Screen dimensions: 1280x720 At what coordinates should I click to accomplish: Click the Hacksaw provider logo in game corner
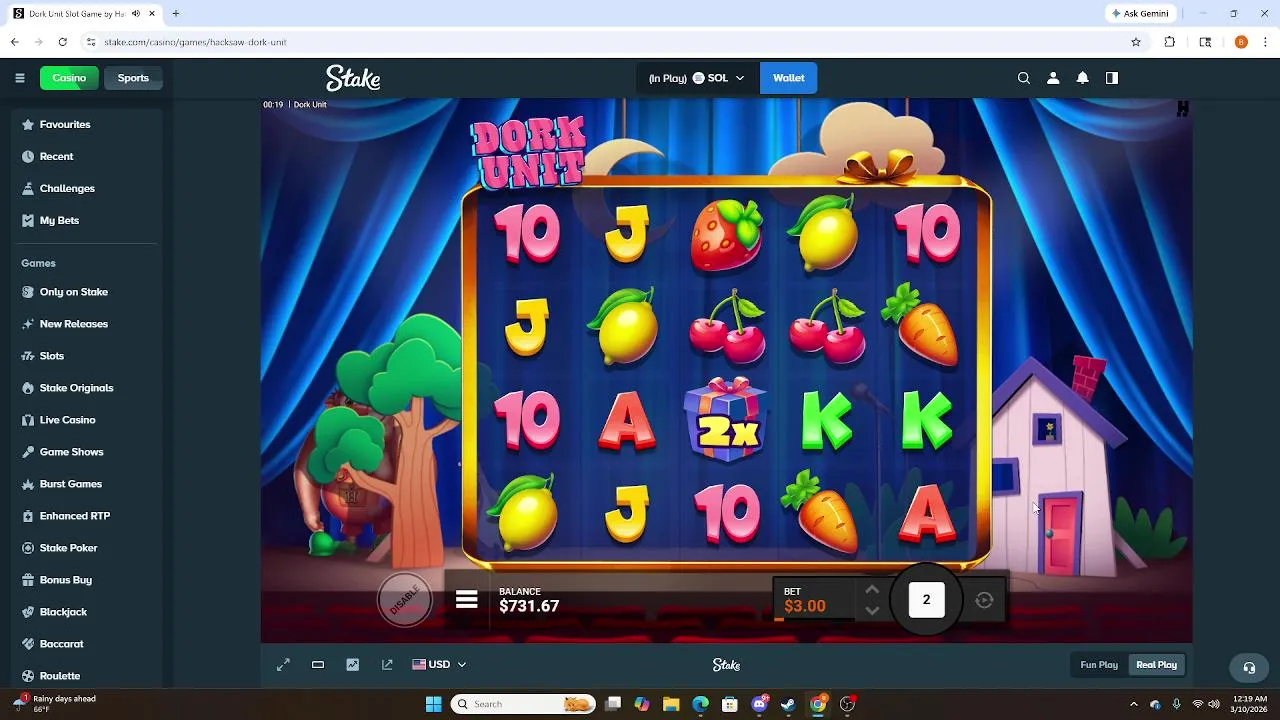[x=1183, y=108]
